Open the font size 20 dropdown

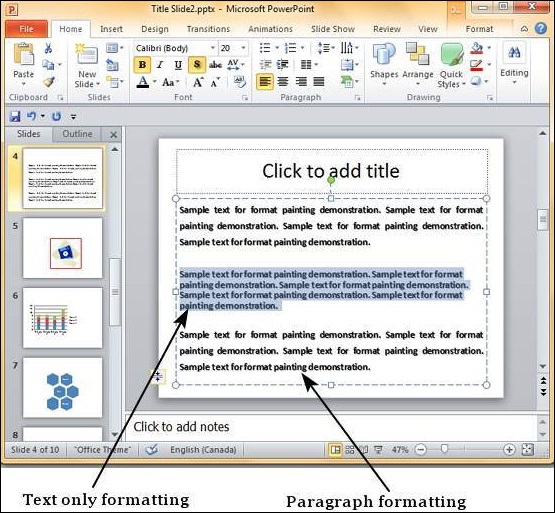pos(243,48)
